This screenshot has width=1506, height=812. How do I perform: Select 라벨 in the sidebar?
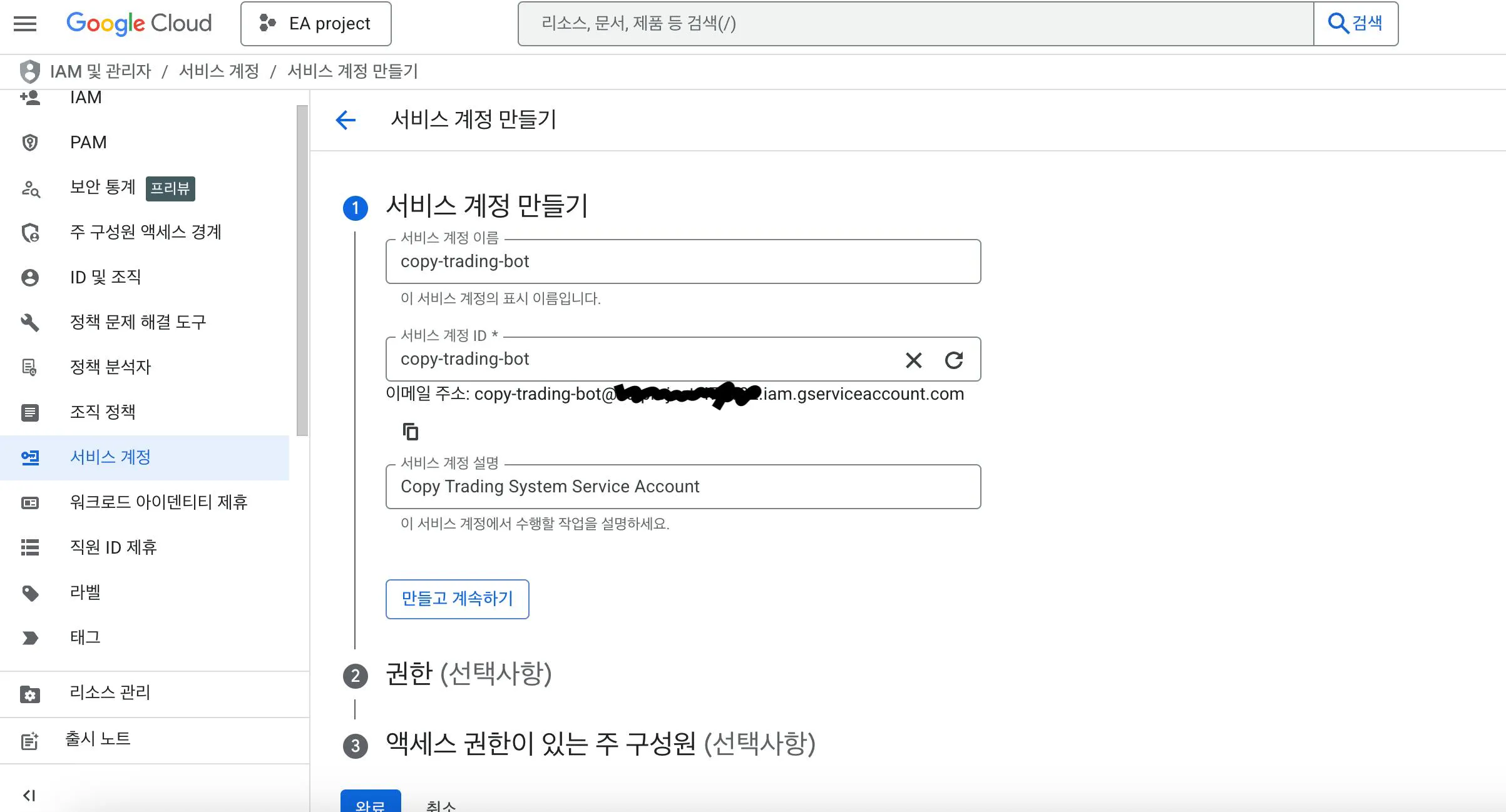tap(86, 592)
